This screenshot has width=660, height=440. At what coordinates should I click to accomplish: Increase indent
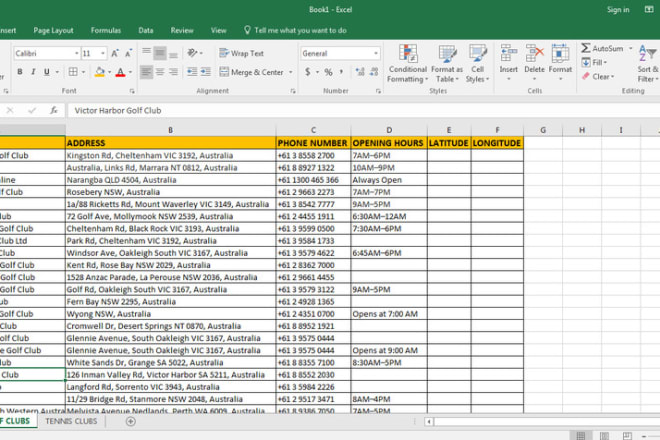pos(206,72)
